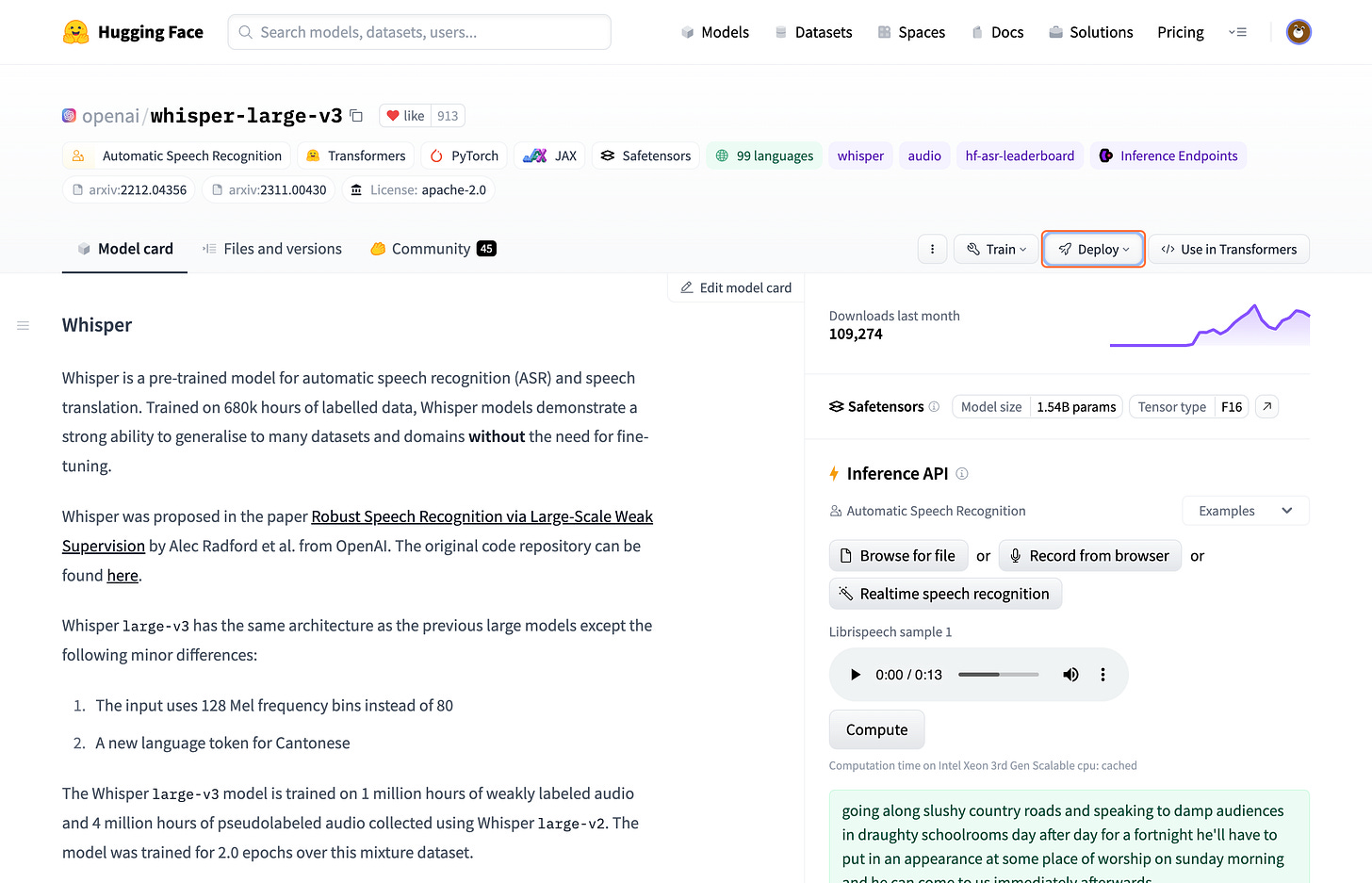Open arxiv:2212.04356 paper tag
The width and height of the screenshot is (1372, 883).
[128, 189]
